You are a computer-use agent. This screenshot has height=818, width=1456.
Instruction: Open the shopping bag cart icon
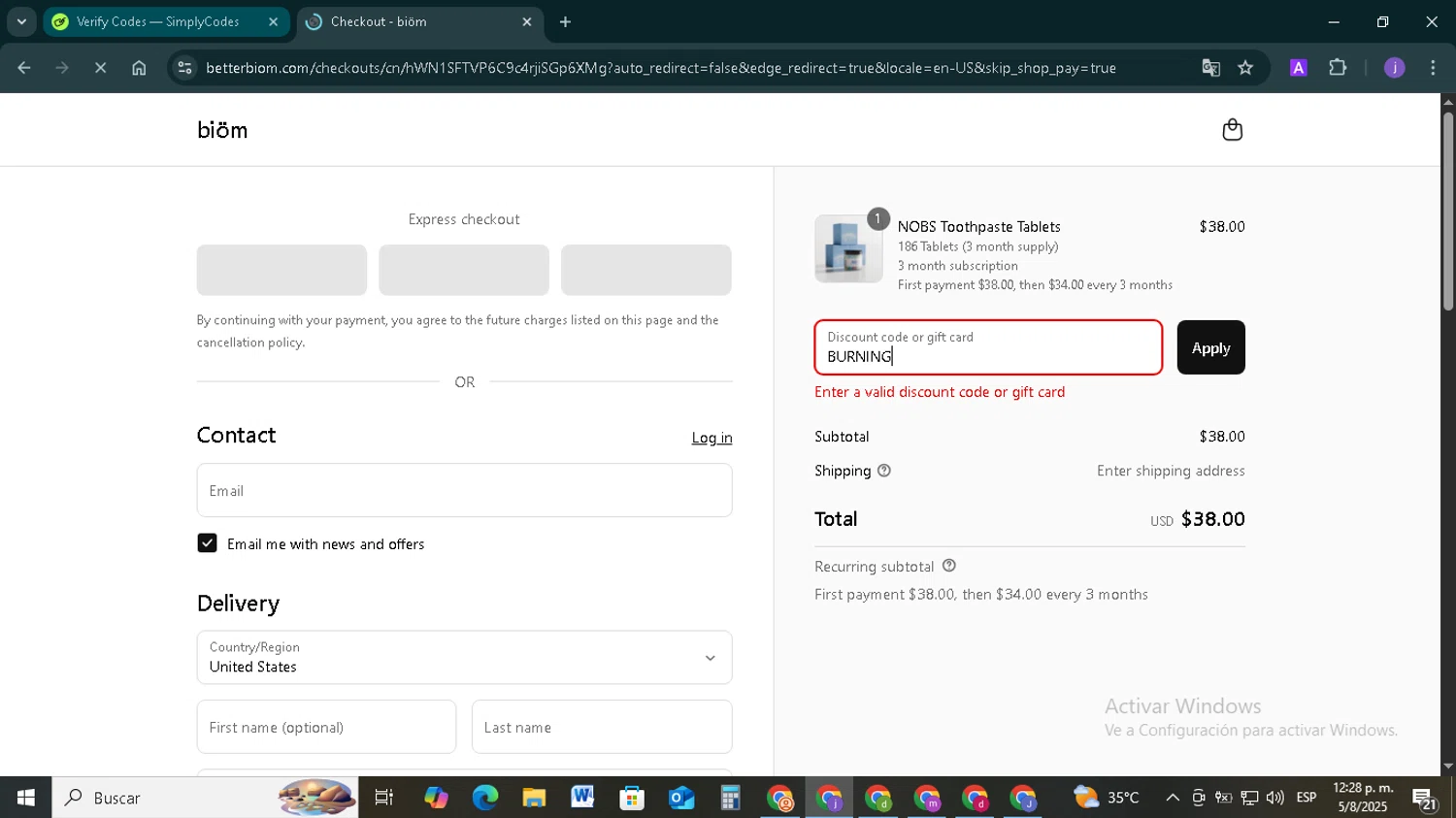pyautogui.click(x=1232, y=130)
